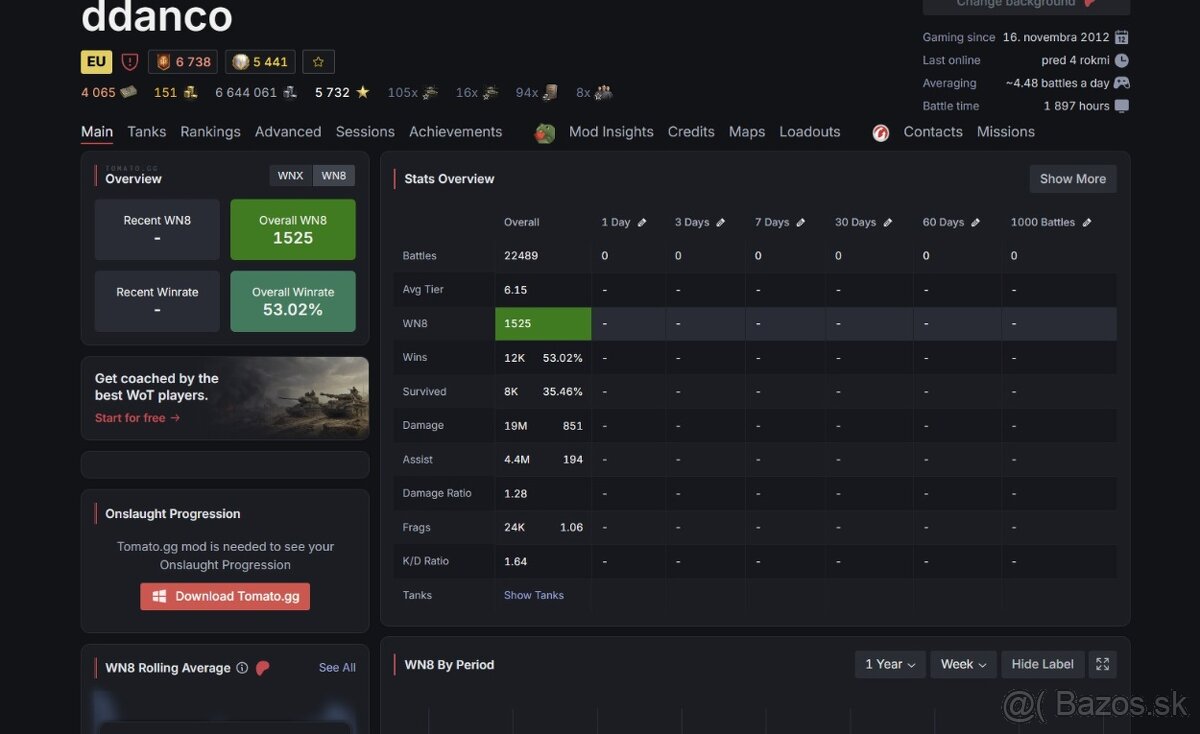Click the crew icon beside 8x
1200x734 pixels.
point(603,92)
